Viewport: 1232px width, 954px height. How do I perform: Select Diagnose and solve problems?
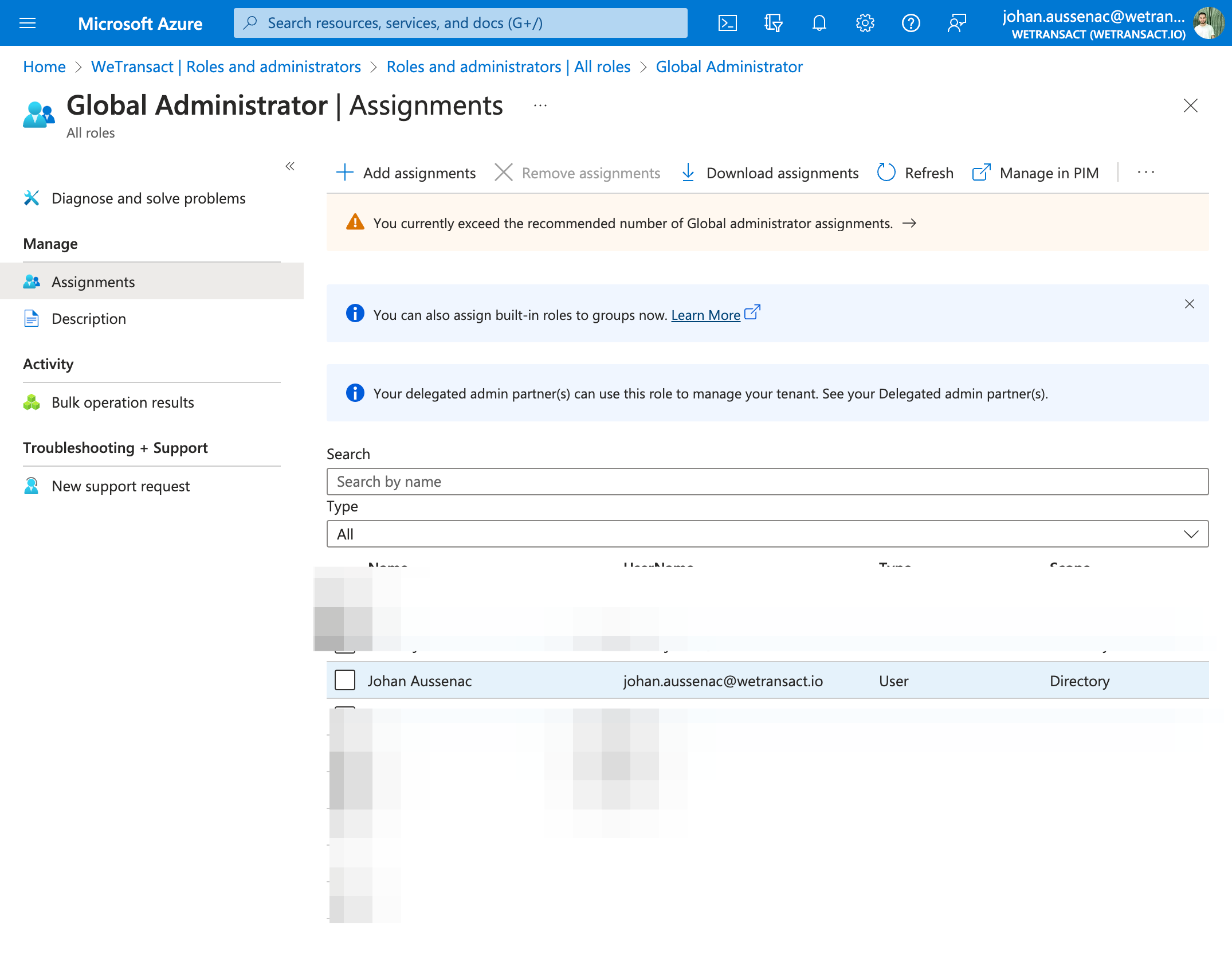148,198
